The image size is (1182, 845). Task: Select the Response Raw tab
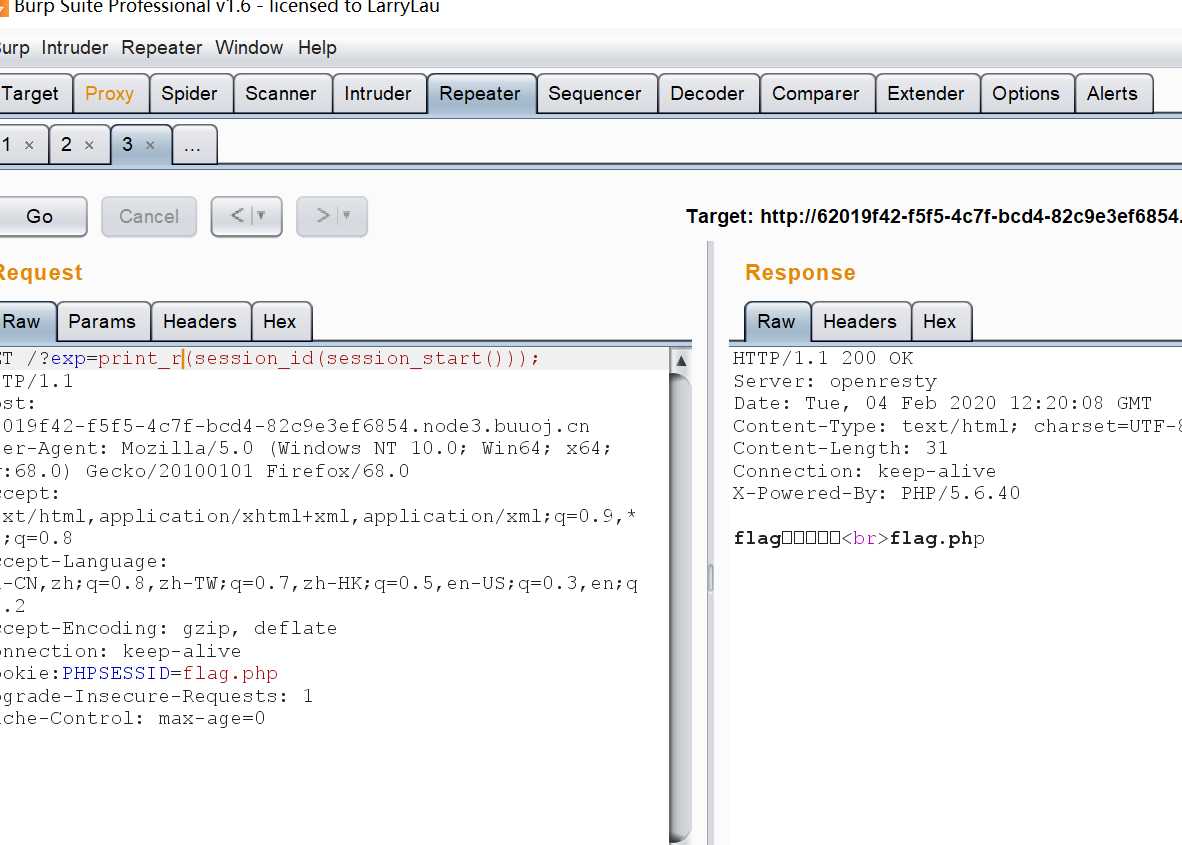[776, 322]
